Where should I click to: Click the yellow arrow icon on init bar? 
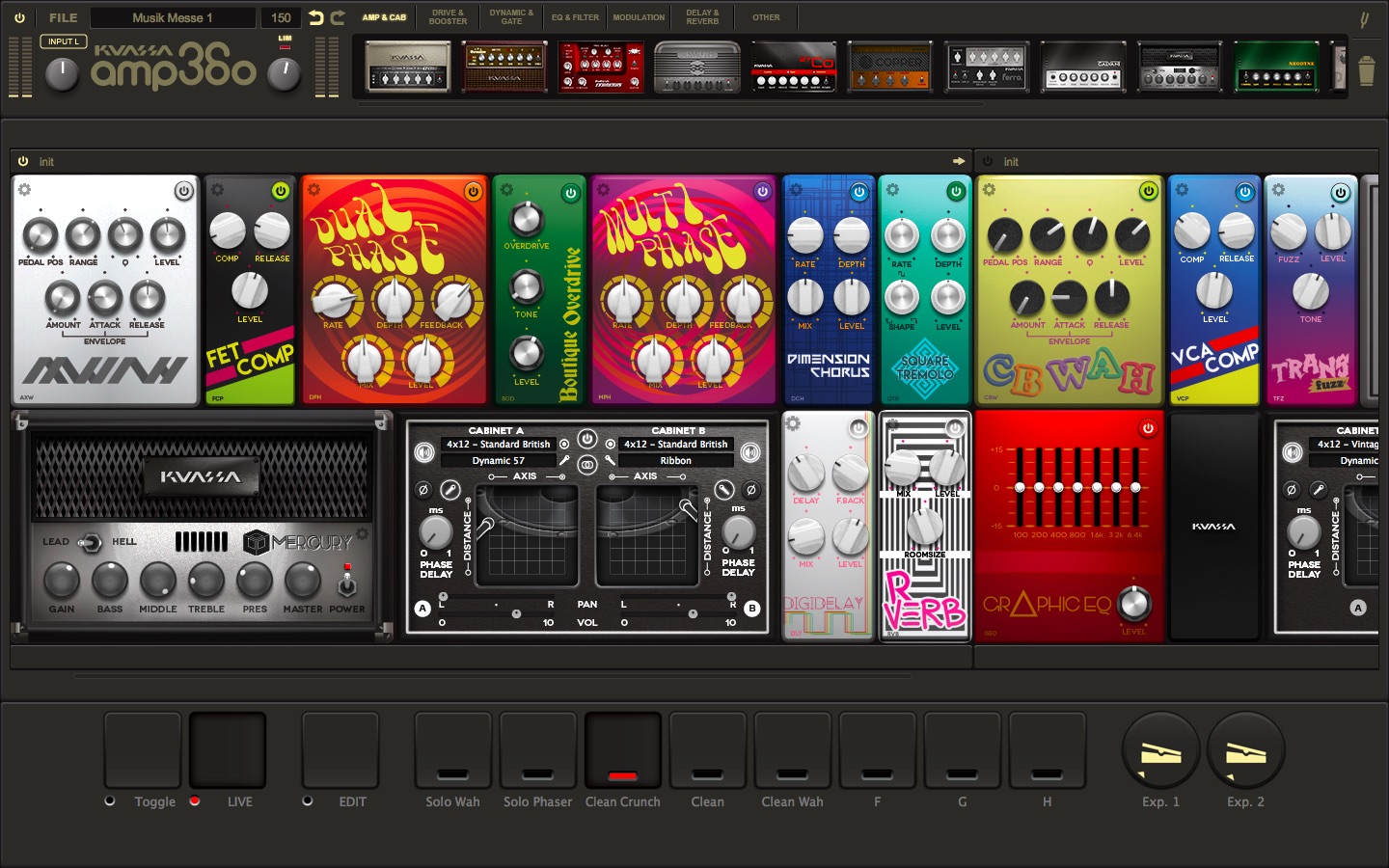click(959, 161)
